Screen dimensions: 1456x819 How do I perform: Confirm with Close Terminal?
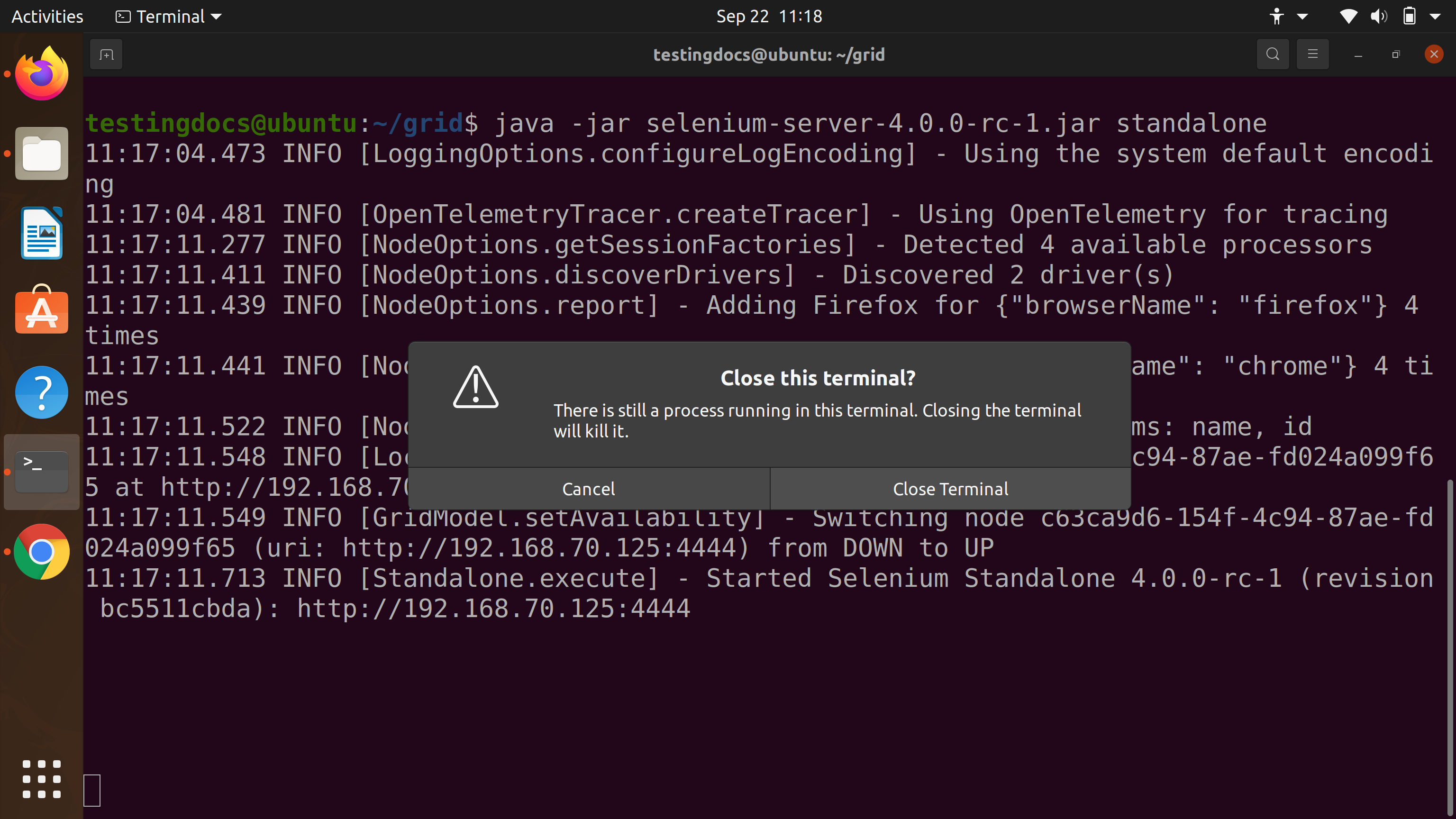coord(949,488)
